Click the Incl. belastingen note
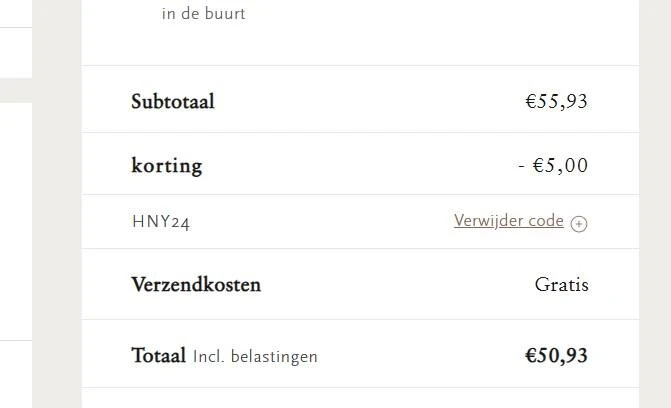The width and height of the screenshot is (671, 408). (255, 357)
